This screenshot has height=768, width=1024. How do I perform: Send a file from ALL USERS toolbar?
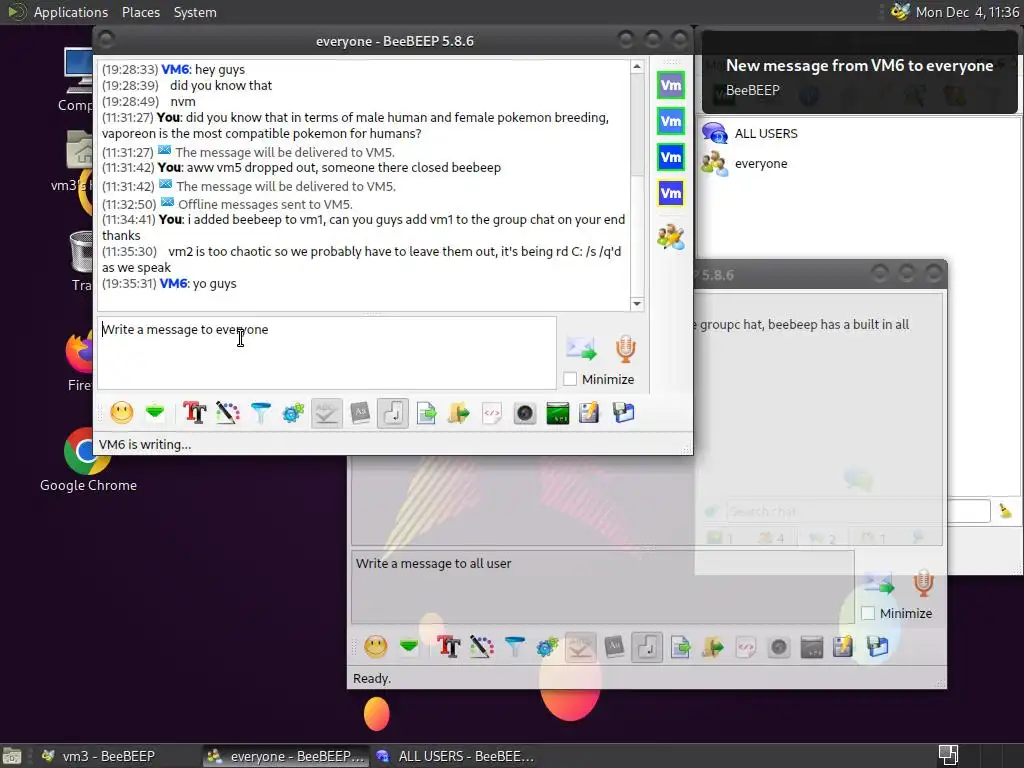pyautogui.click(x=680, y=647)
